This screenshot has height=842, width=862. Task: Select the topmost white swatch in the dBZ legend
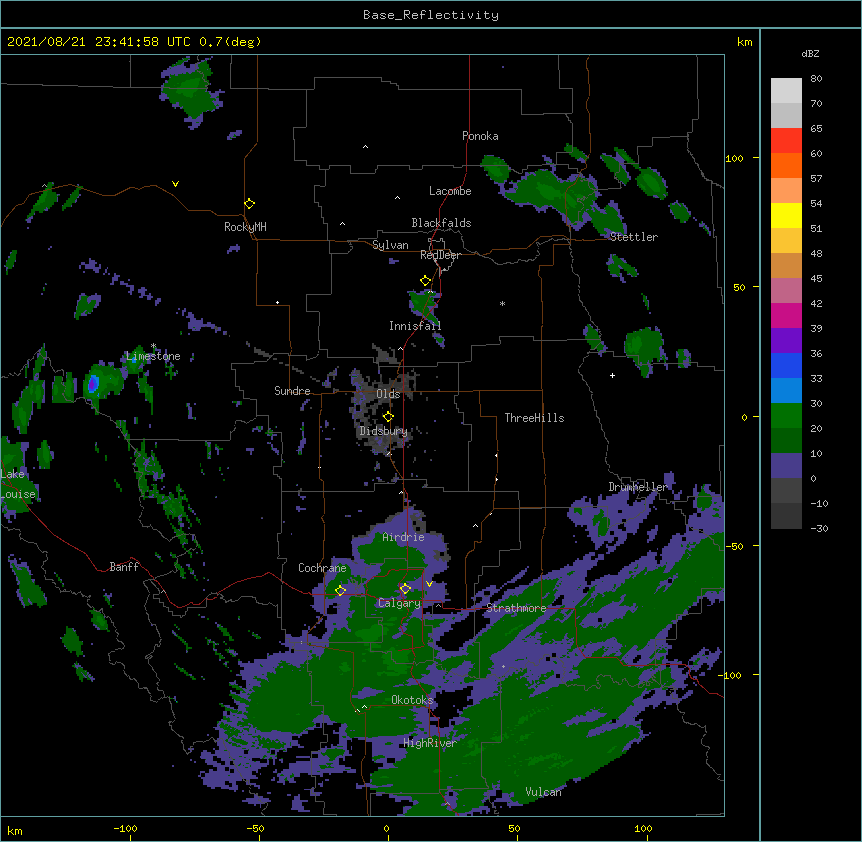click(786, 91)
